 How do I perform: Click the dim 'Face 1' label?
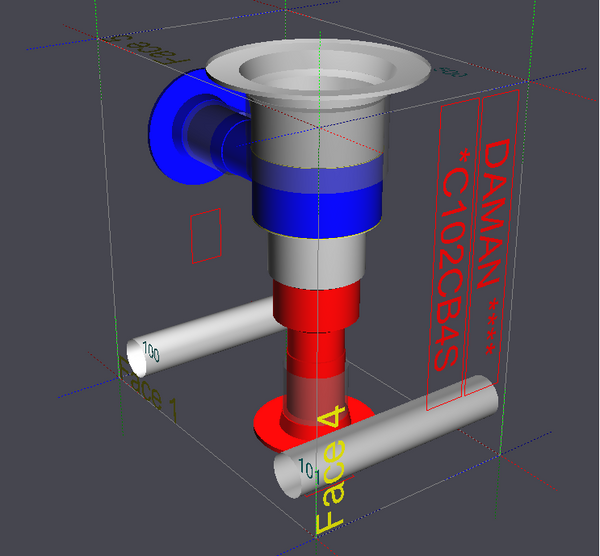tap(148, 390)
